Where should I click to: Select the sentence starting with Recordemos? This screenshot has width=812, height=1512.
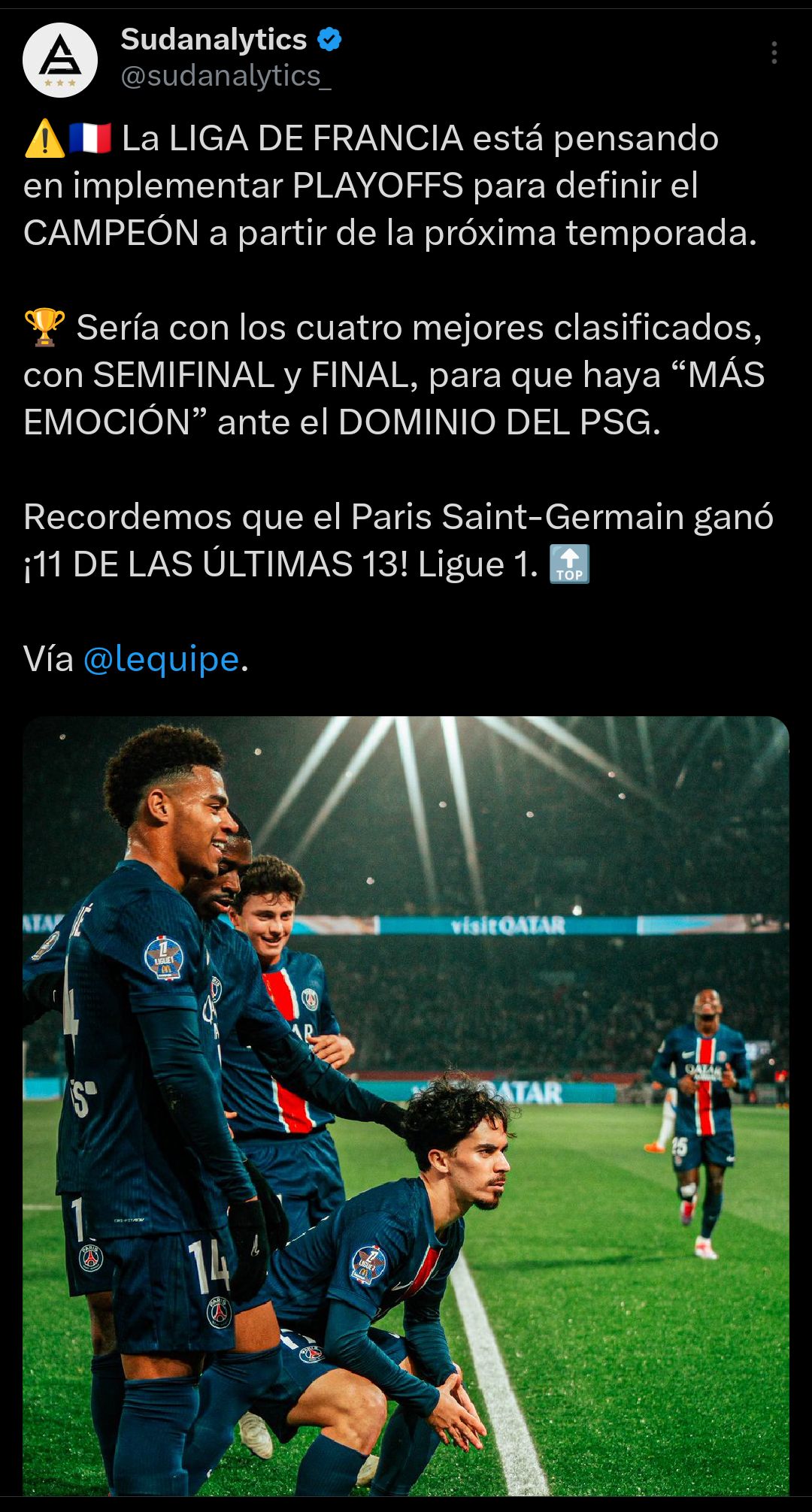point(398,540)
